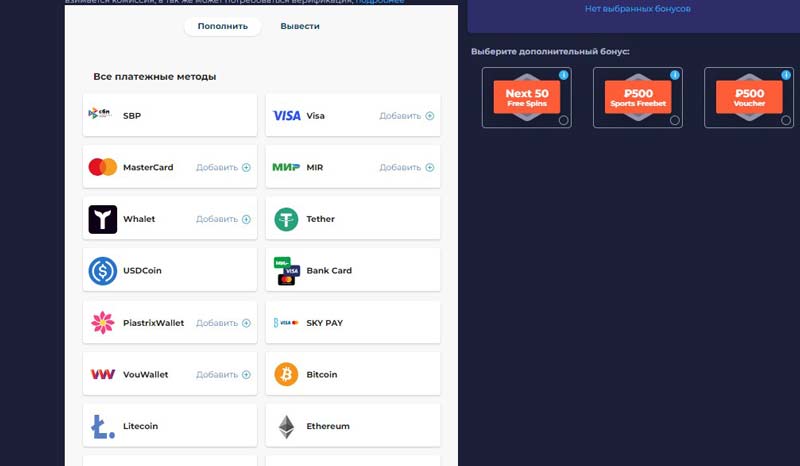The image size is (800, 466).
Task: Open info icon on Next 50 Free Spins
Action: 563,75
